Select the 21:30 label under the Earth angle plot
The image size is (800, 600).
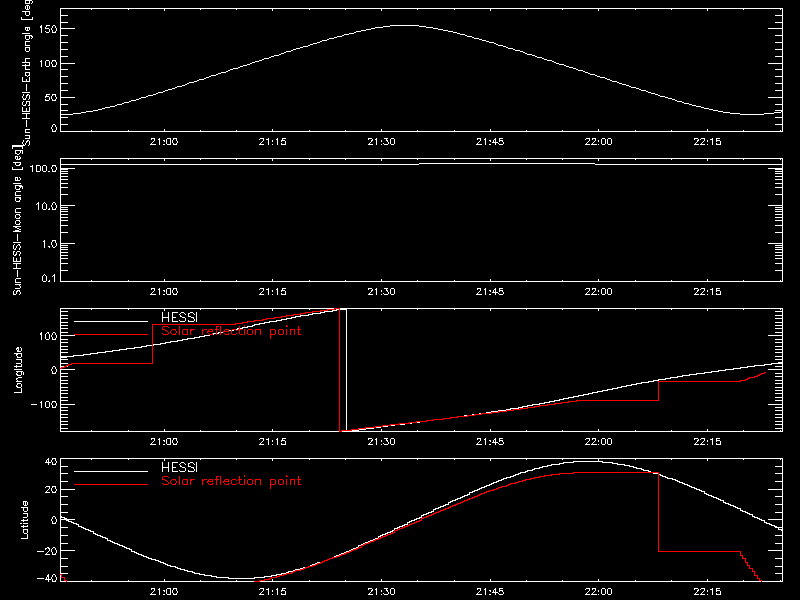[x=381, y=142]
